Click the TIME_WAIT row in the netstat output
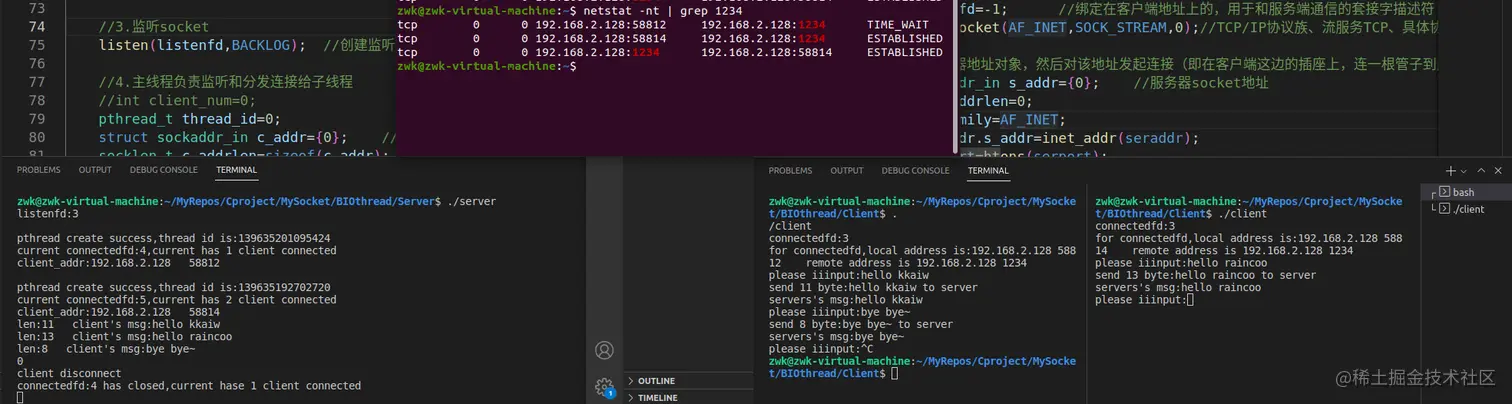Screen dimensions: 1512x404 (x=669, y=24)
